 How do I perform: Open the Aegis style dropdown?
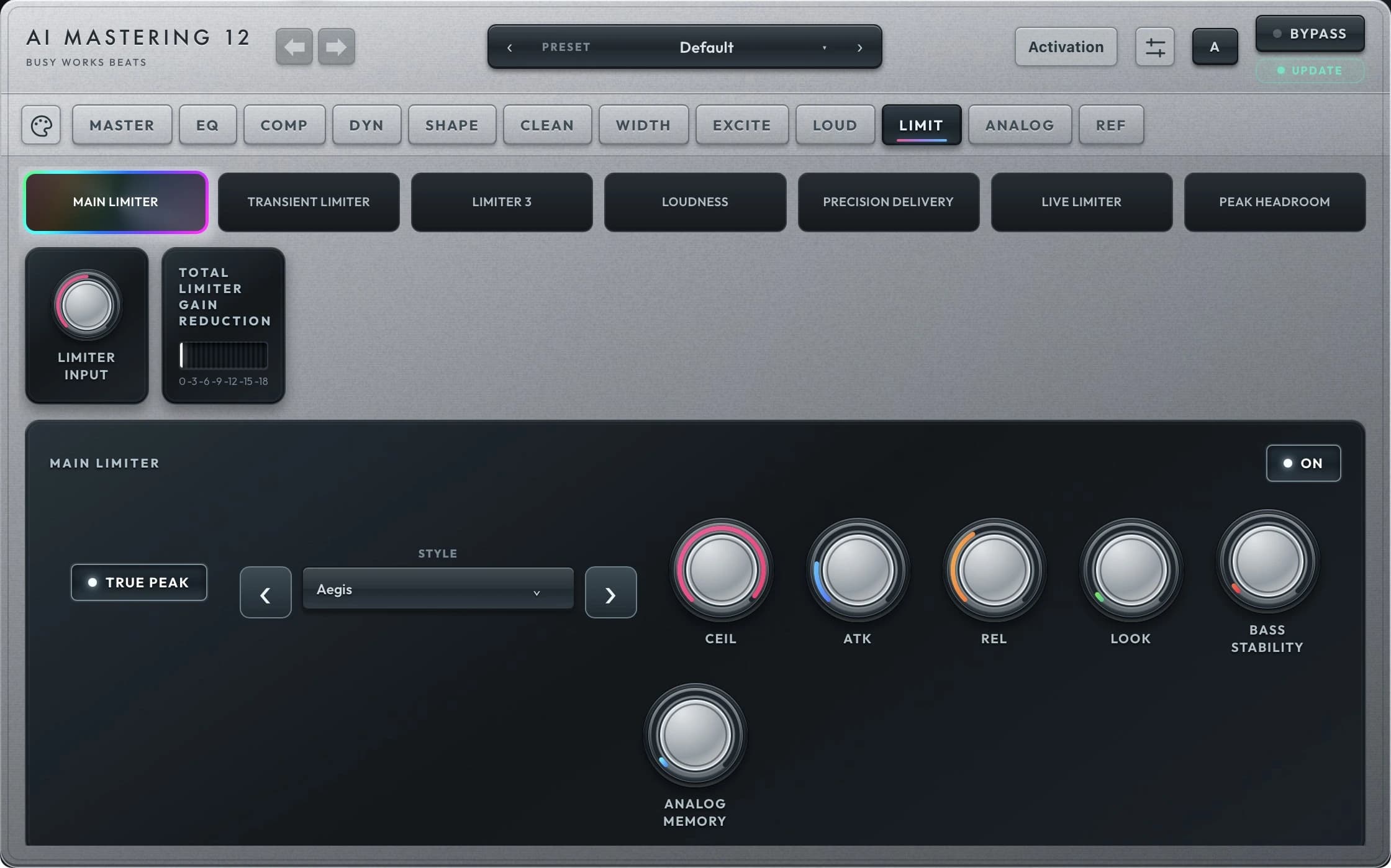coord(438,589)
